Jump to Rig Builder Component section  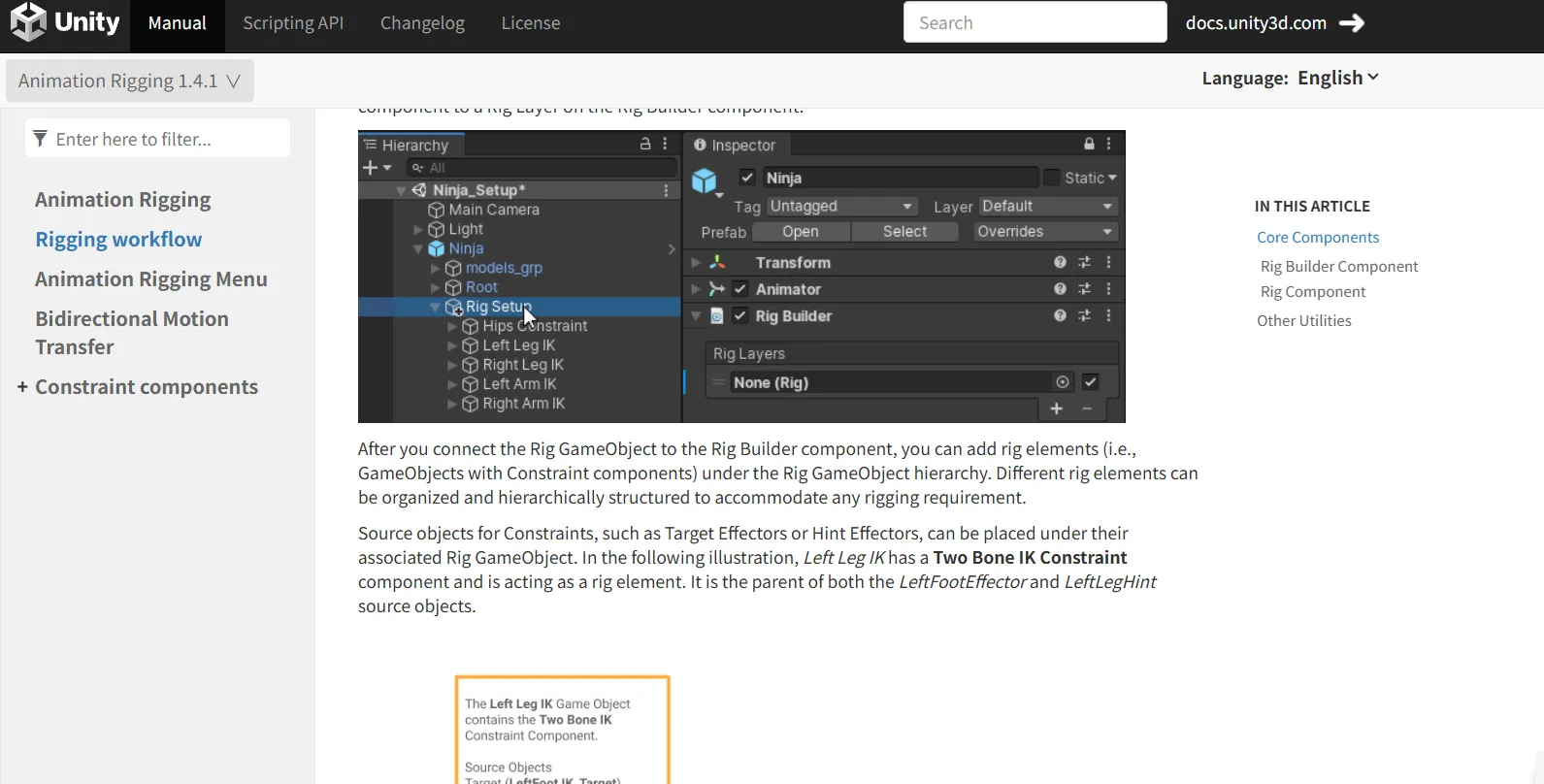pos(1339,267)
